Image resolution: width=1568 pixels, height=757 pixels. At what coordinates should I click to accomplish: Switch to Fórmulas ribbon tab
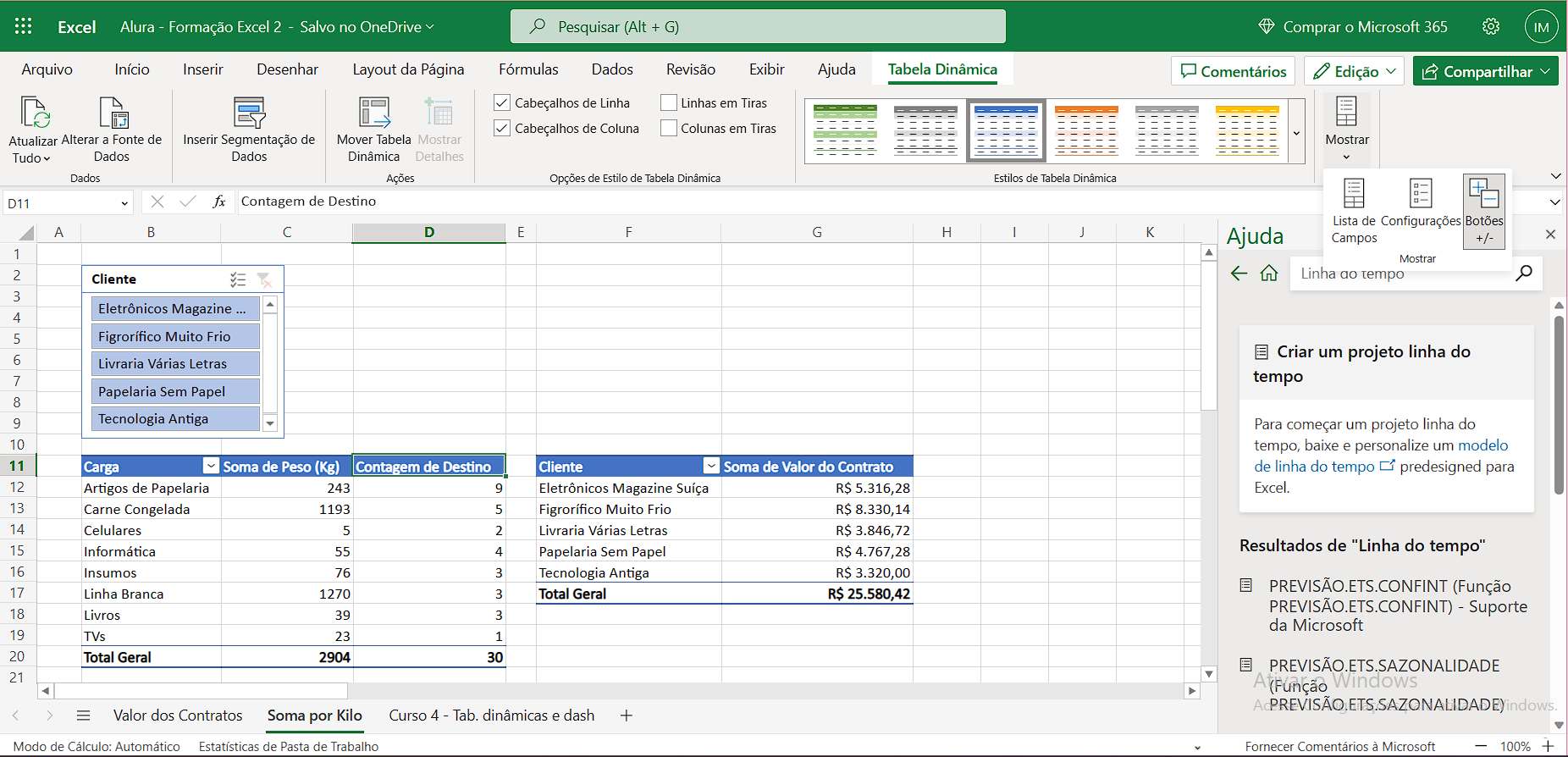click(x=528, y=69)
